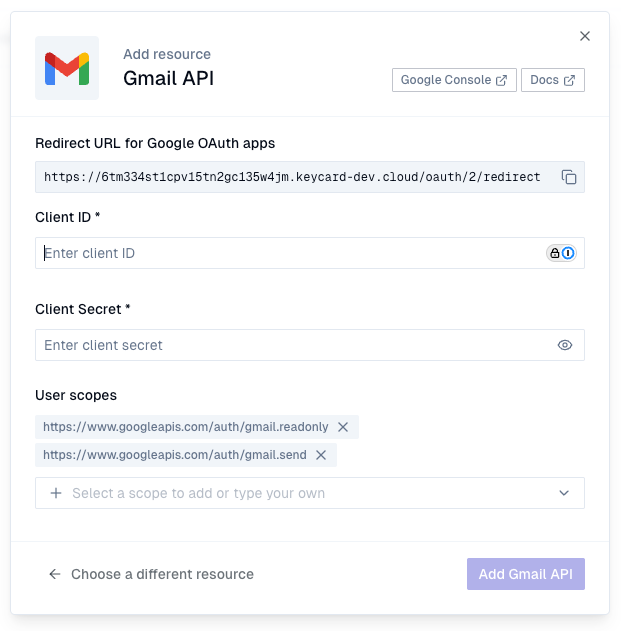Remove the gmail.readonly scope
621x631 pixels.
pos(343,427)
